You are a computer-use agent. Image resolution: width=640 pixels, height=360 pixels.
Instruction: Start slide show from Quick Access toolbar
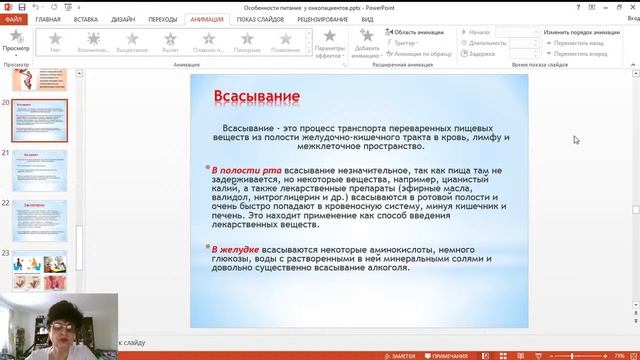tap(68, 7)
